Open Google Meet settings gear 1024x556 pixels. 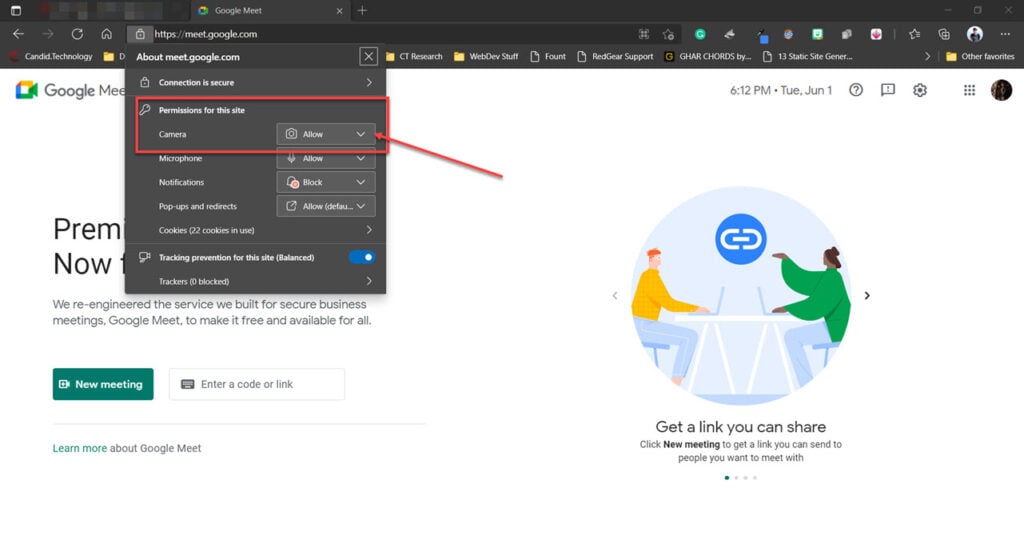(920, 90)
